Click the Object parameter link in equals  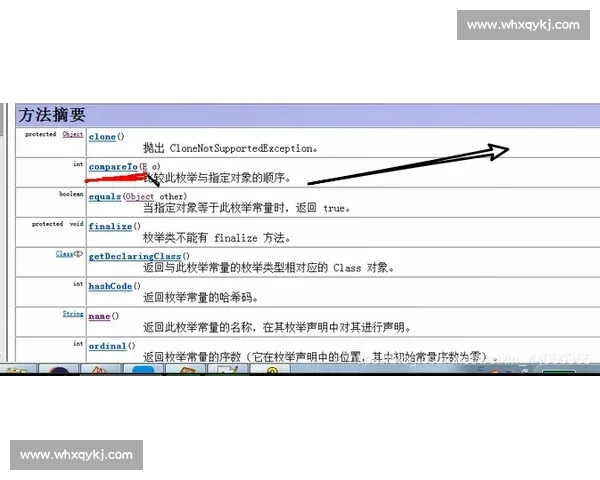[140, 196]
